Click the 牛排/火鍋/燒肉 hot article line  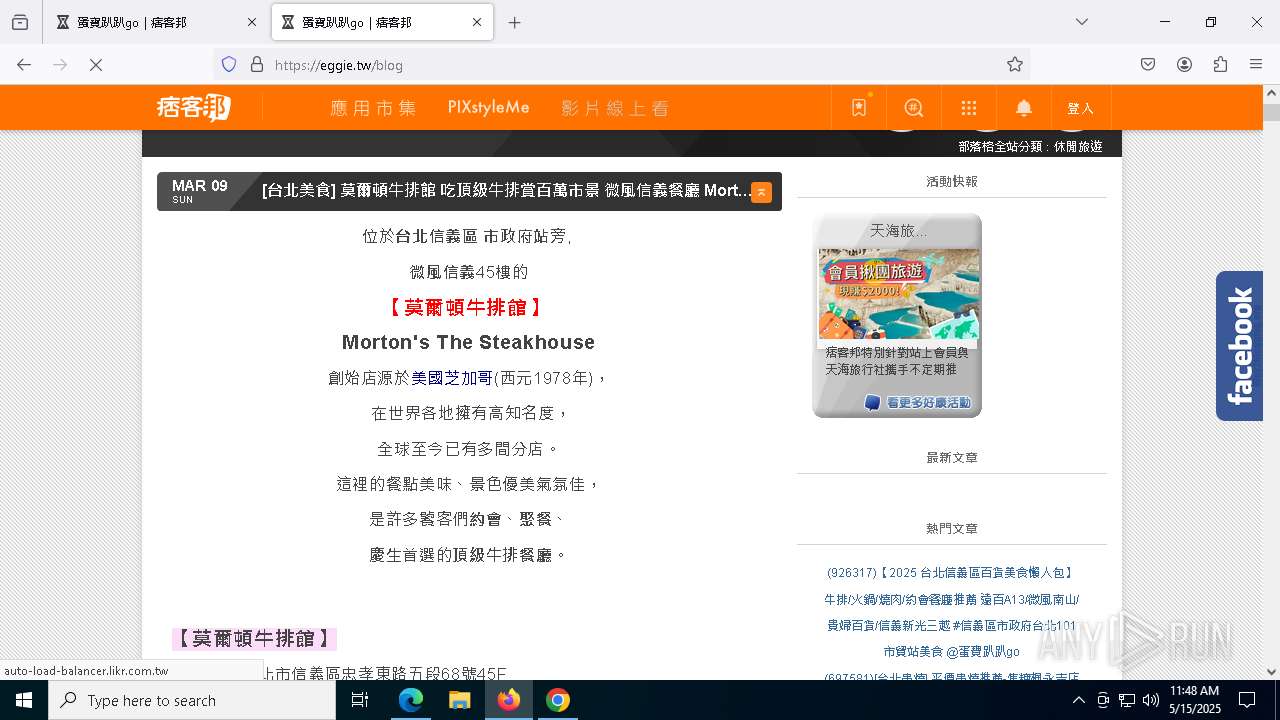pos(951,599)
